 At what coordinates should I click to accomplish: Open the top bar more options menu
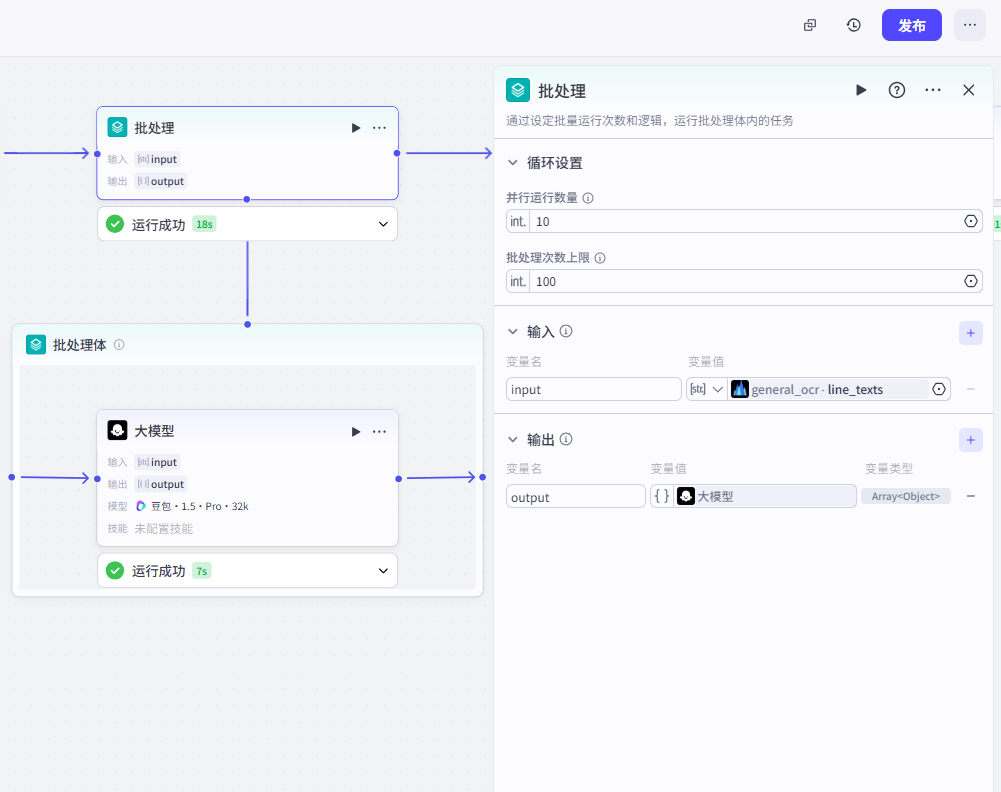click(970, 26)
